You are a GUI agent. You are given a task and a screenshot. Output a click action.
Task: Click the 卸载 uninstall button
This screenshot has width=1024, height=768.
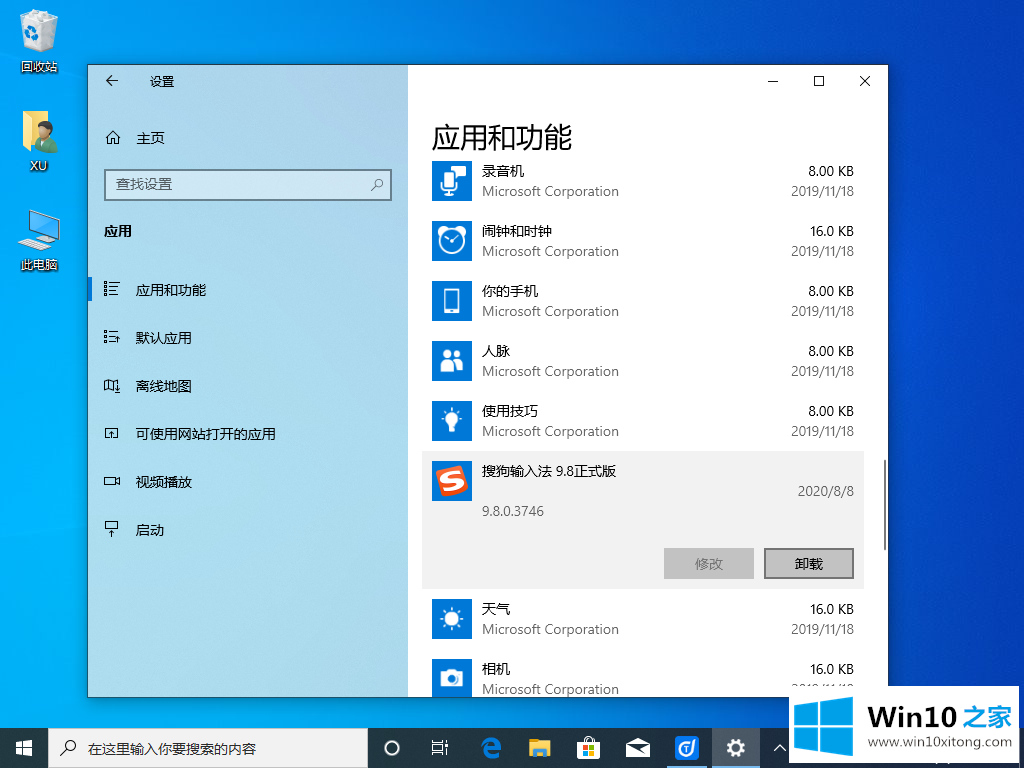coord(808,563)
